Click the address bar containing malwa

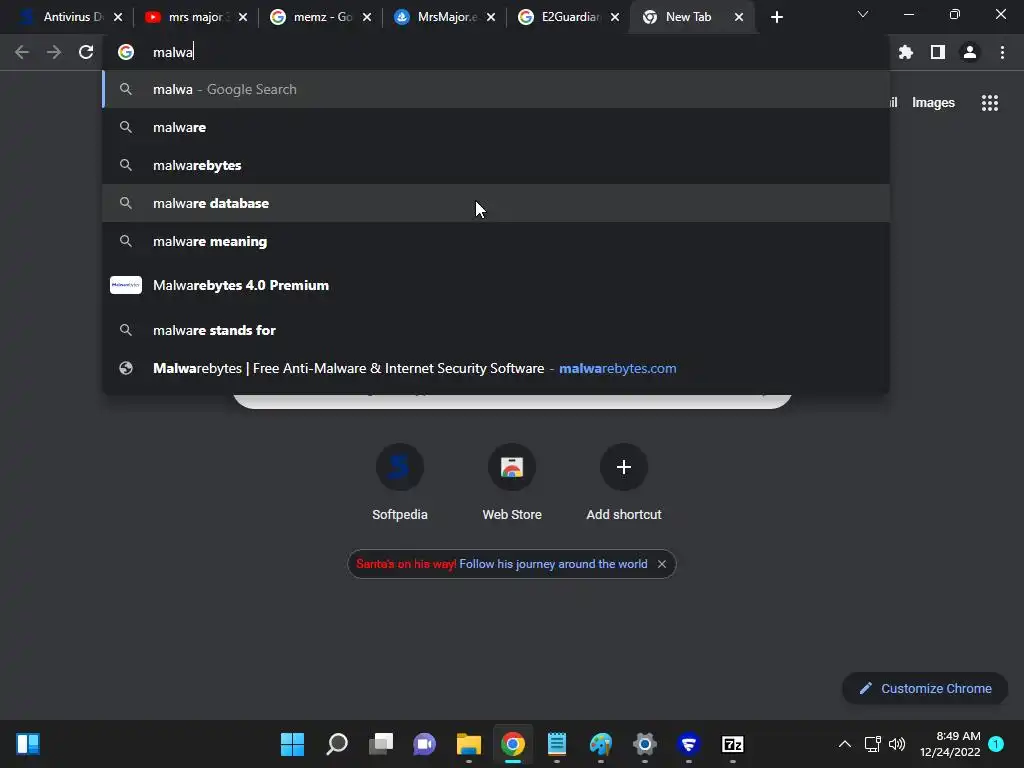click(496, 52)
